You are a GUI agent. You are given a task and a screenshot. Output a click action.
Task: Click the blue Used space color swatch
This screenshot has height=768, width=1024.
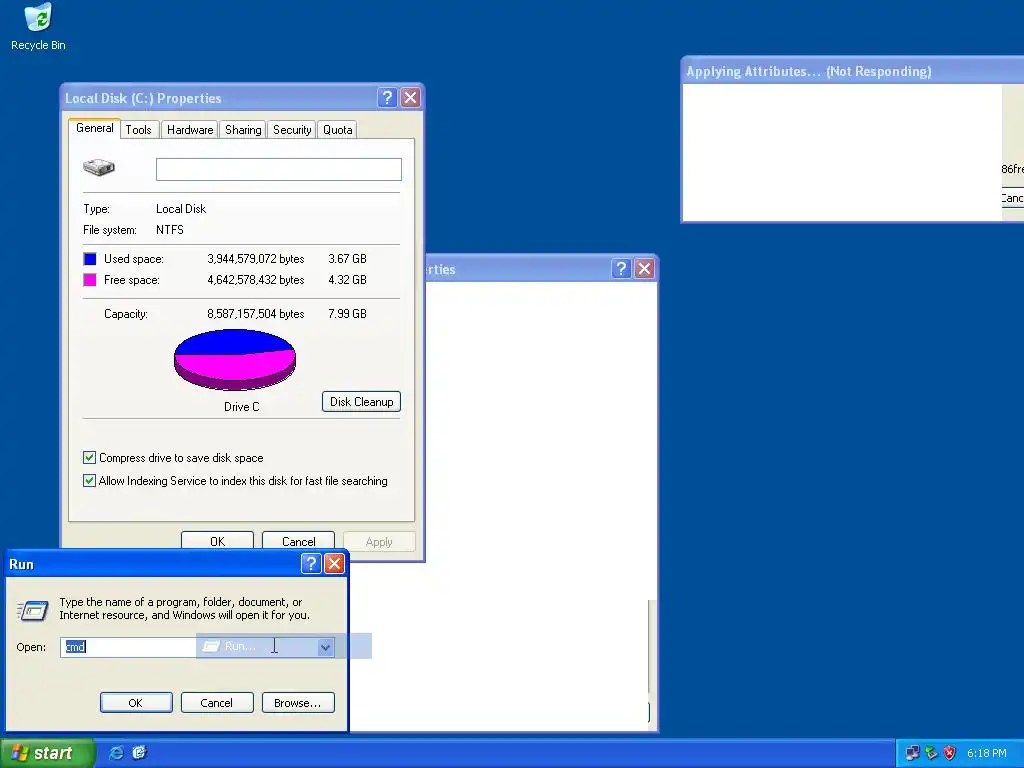click(x=90, y=259)
